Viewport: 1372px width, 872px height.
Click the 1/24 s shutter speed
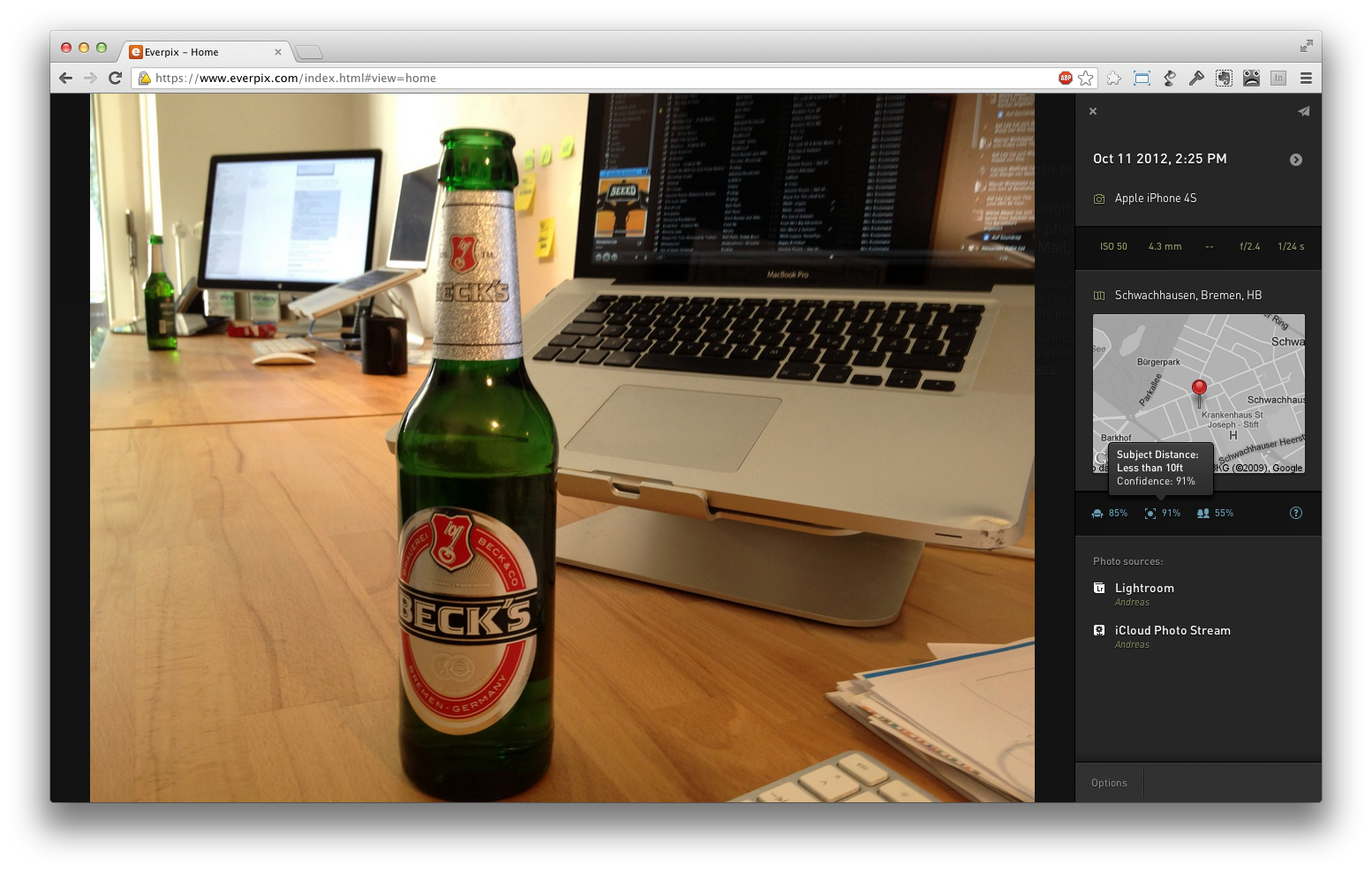pos(1291,246)
